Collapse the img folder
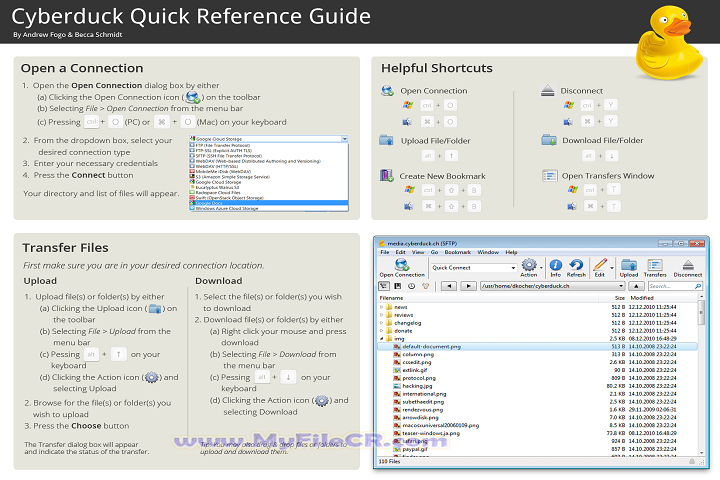Viewport: 720px width, 480px height. tap(382, 339)
